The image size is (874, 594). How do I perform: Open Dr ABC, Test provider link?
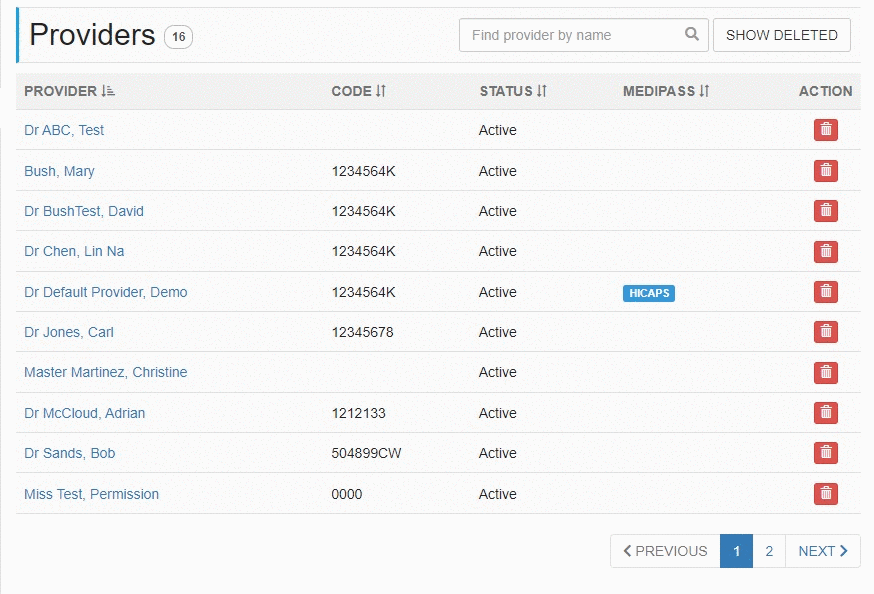coord(64,130)
